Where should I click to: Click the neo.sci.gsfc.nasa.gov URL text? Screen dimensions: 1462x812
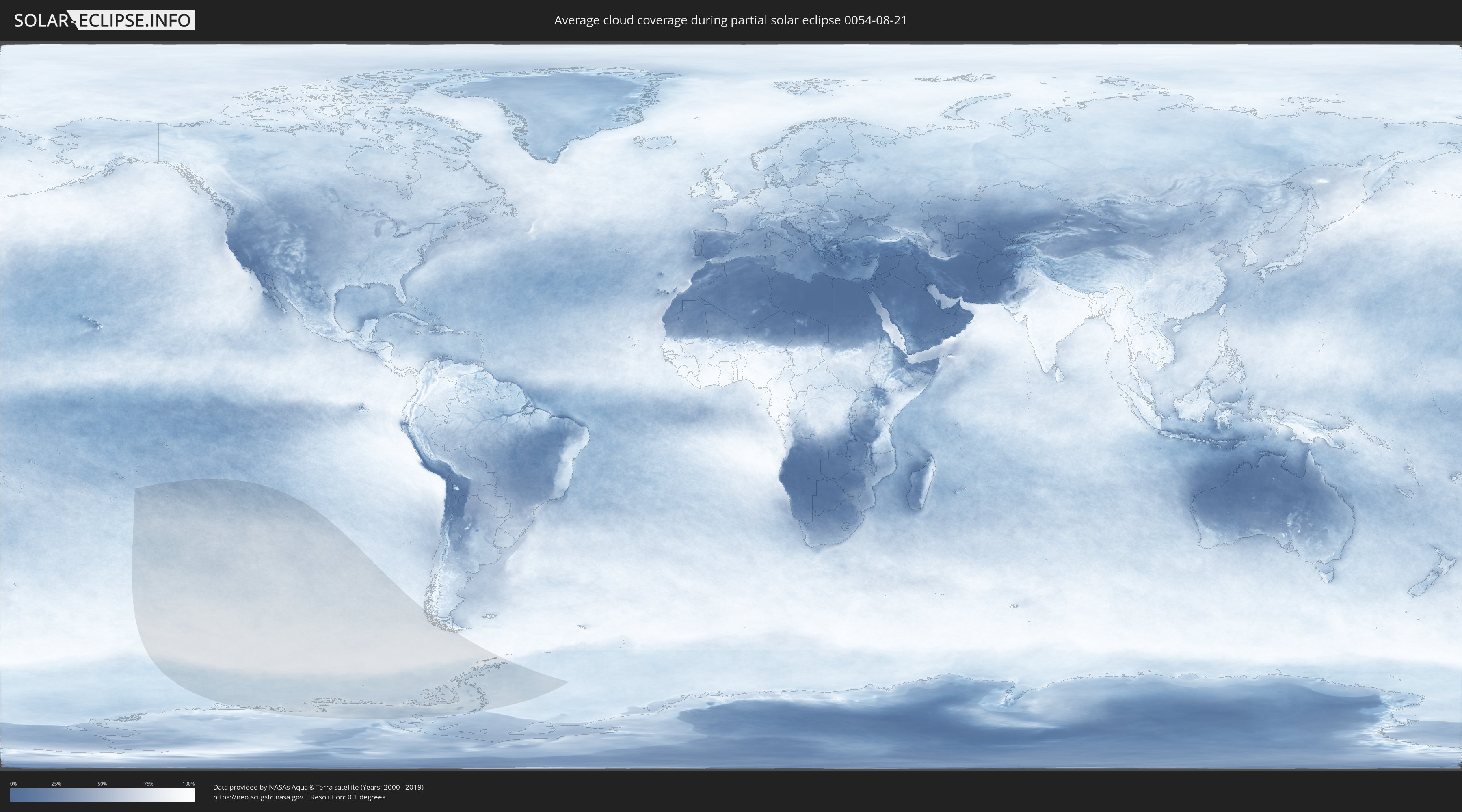point(258,797)
